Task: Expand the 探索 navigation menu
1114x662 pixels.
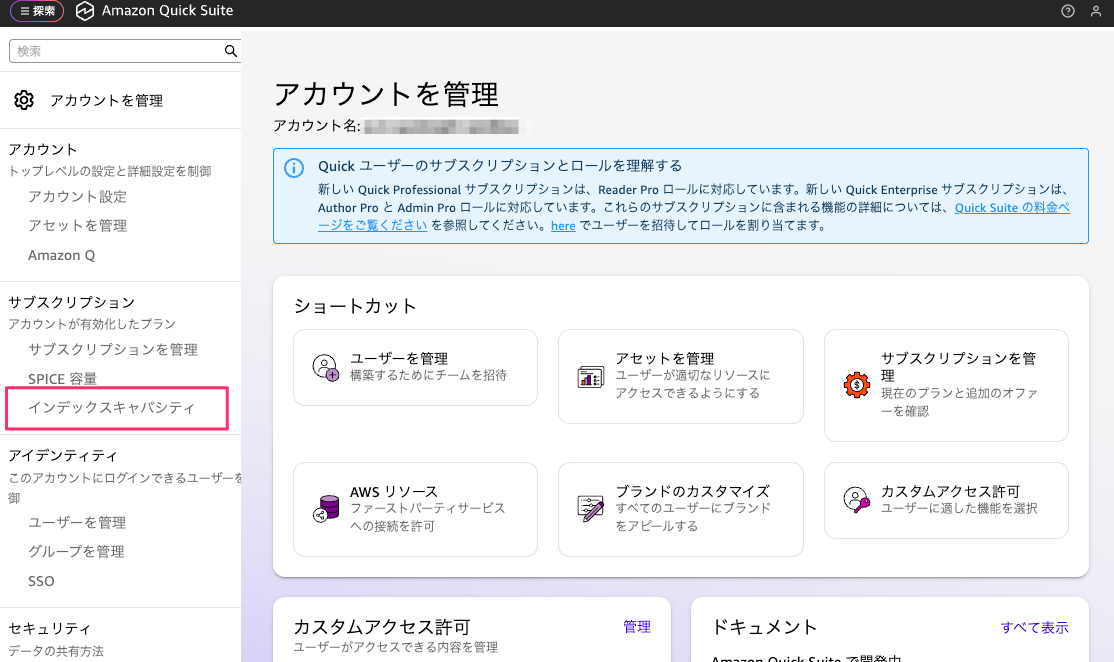Action: [x=36, y=12]
